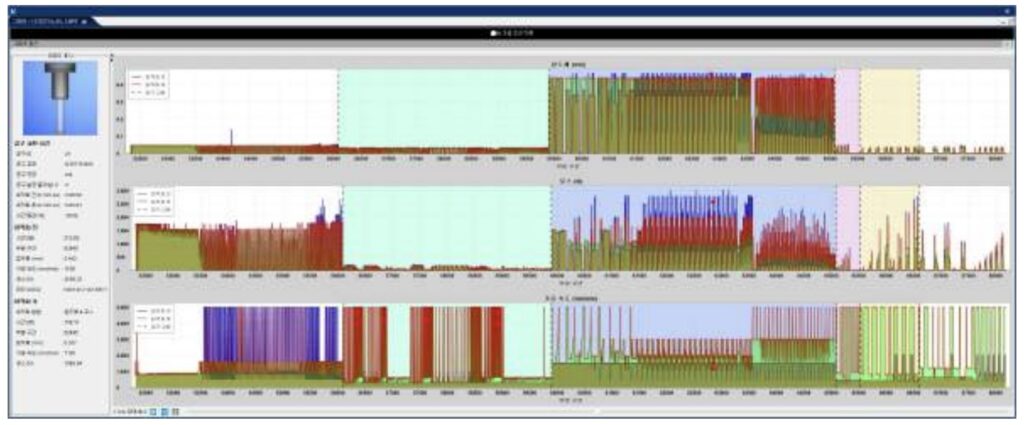Click the dashed boundary line starting the cyan region
Screen dimensions: 1024x425
coord(338,110)
